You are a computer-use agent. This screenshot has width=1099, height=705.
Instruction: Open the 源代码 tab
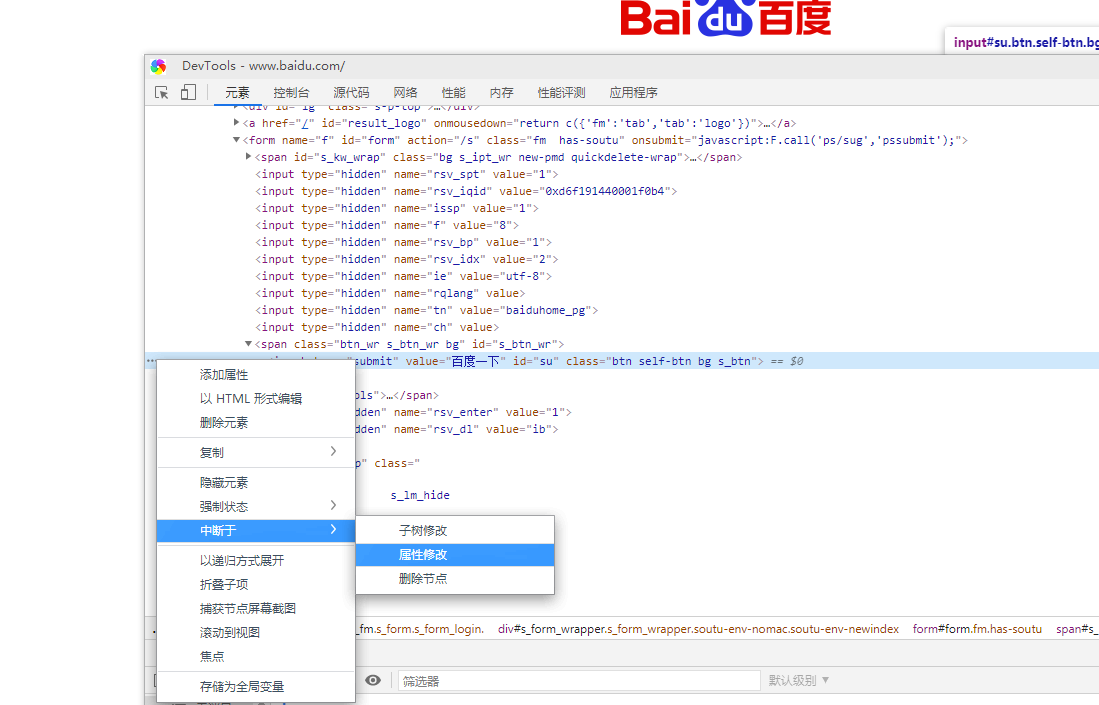click(351, 93)
